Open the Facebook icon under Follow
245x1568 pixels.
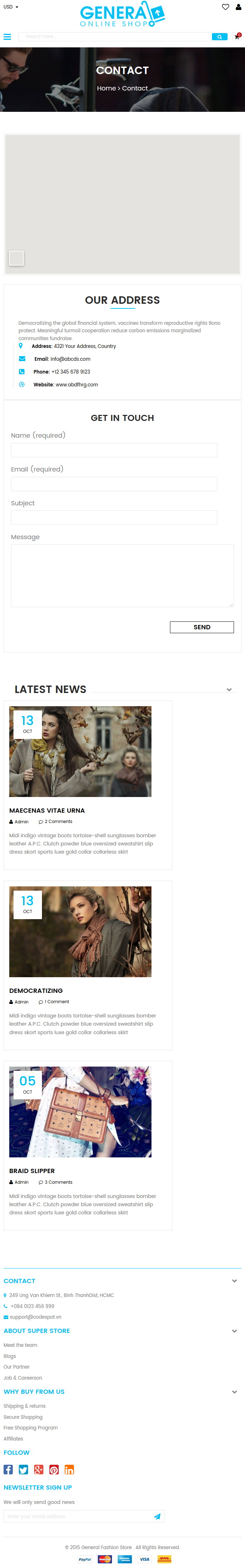coord(8,1469)
